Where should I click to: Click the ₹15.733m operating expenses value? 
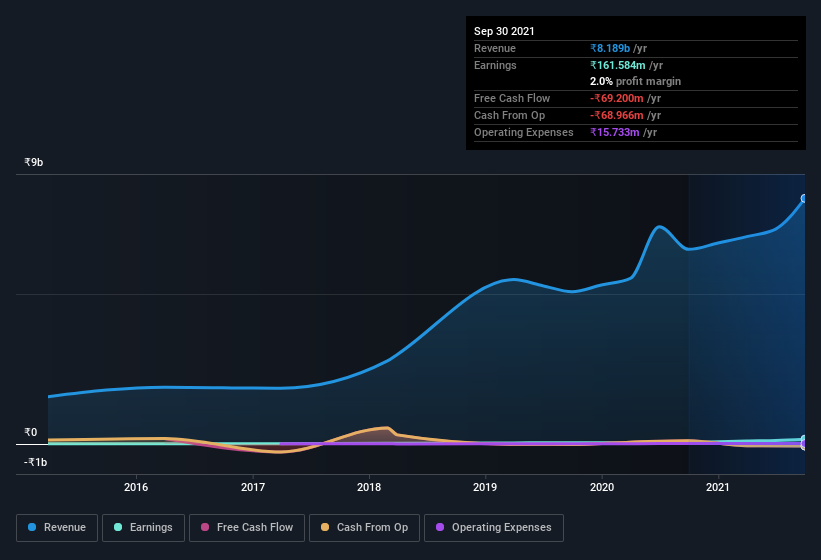[615, 132]
